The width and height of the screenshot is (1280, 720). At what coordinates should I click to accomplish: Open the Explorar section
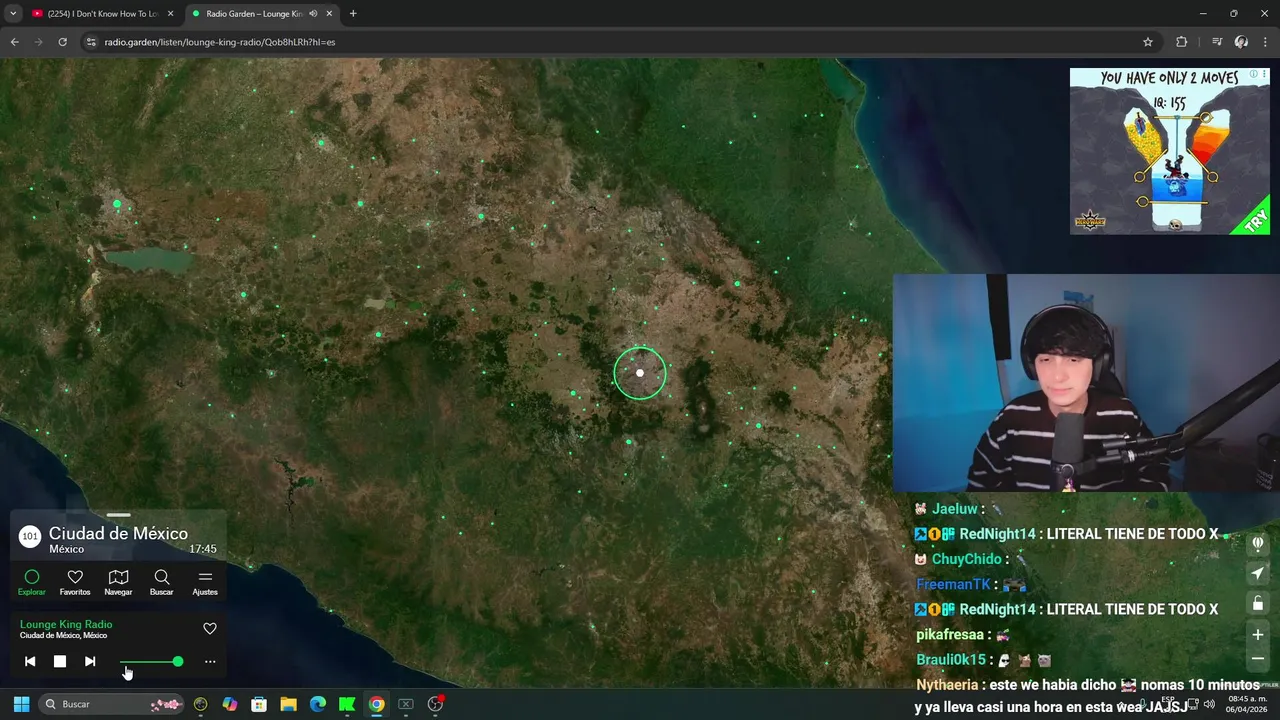pos(31,583)
